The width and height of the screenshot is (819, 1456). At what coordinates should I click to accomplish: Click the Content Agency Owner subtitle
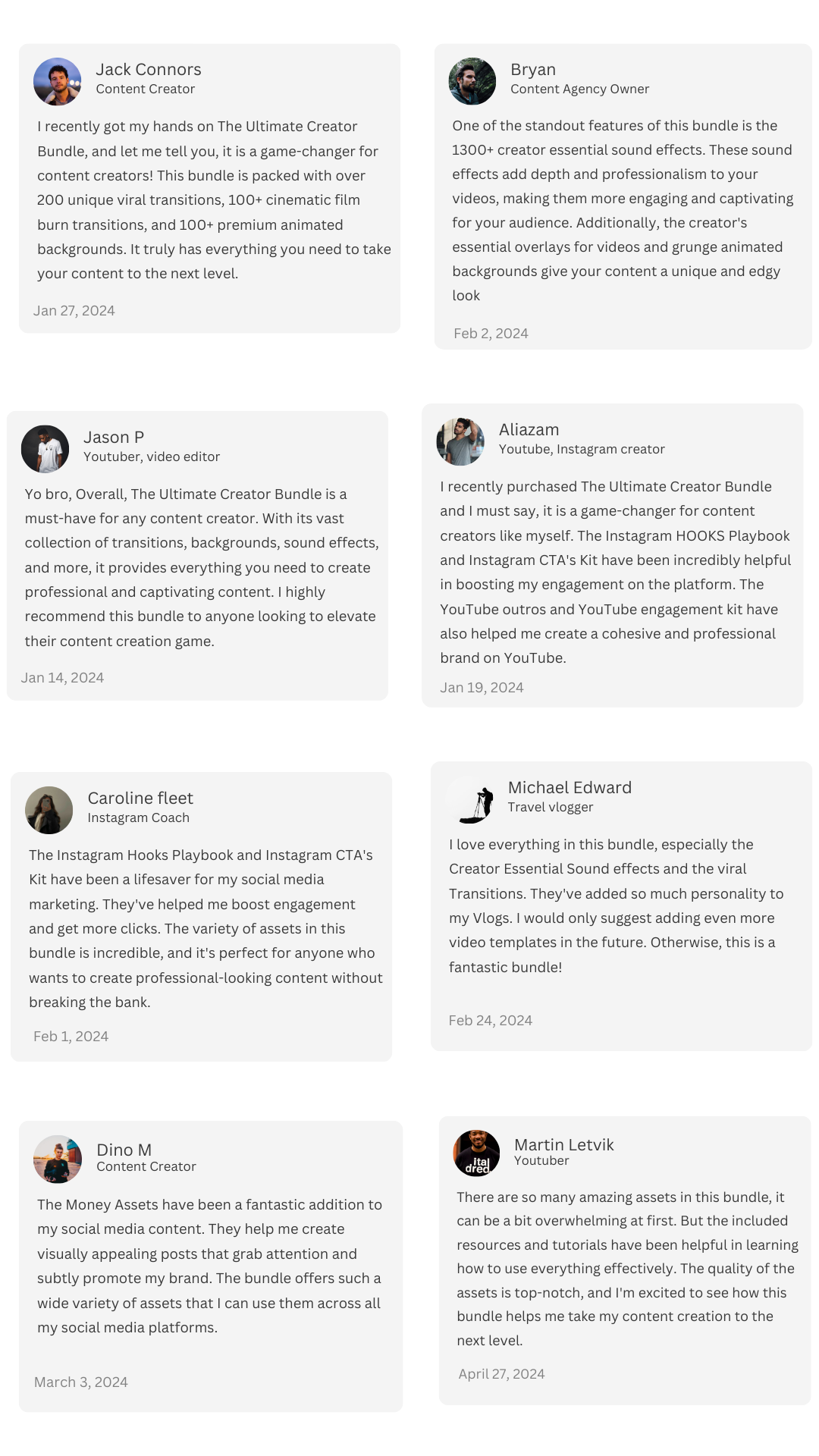pyautogui.click(x=579, y=89)
